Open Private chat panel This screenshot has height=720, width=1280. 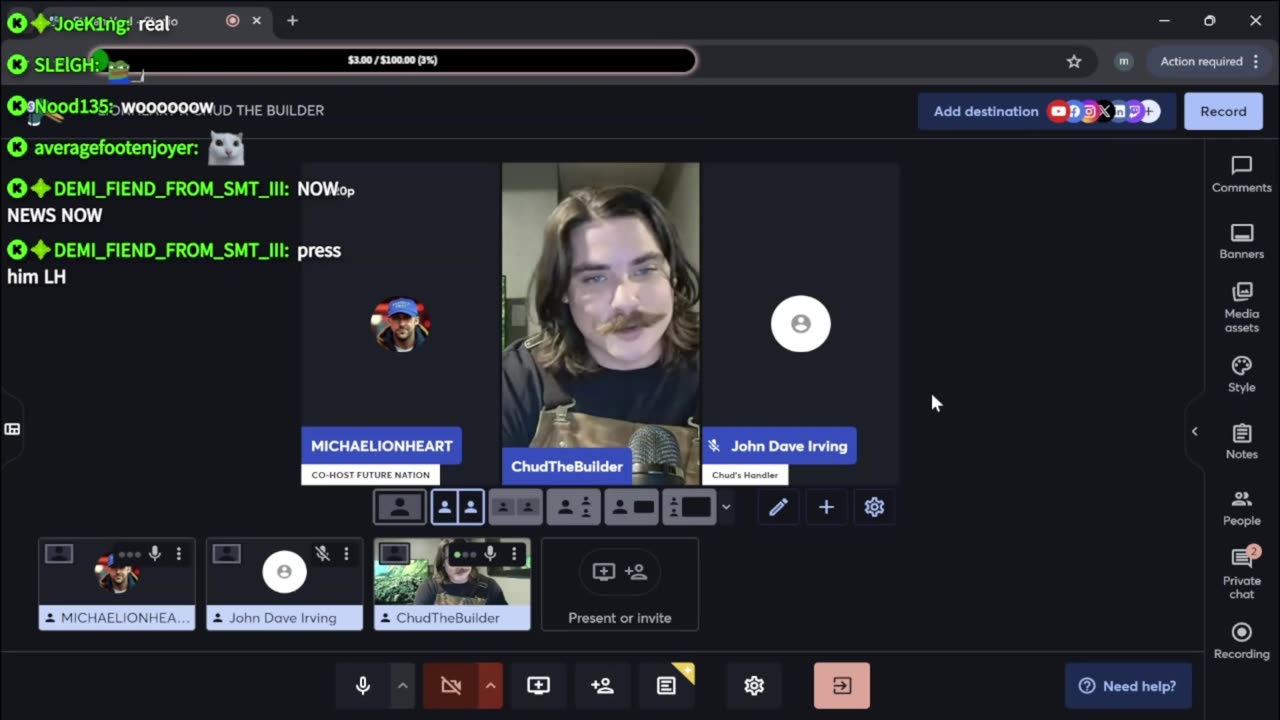point(1241,573)
